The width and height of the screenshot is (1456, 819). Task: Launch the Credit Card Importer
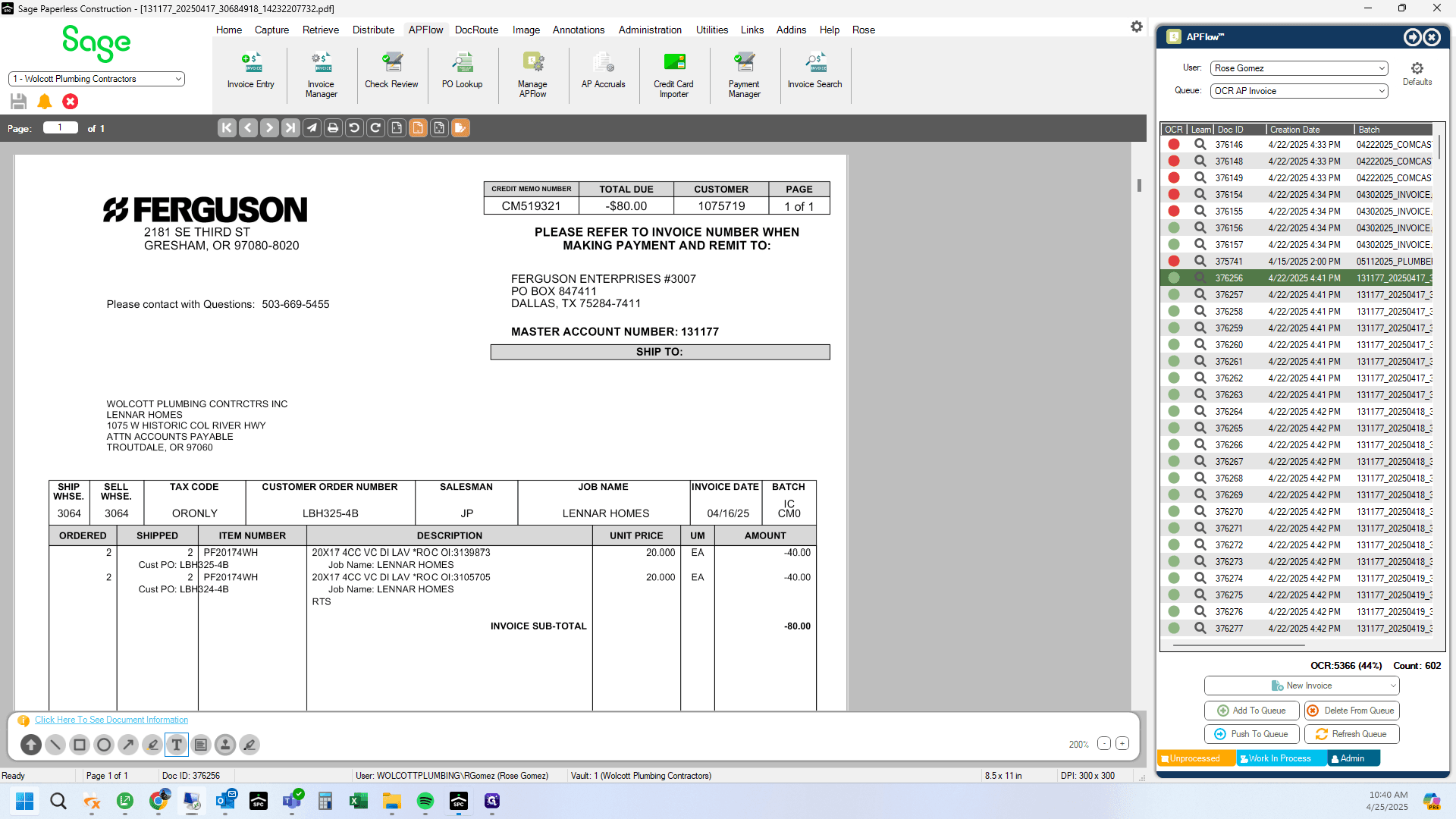coord(673,75)
